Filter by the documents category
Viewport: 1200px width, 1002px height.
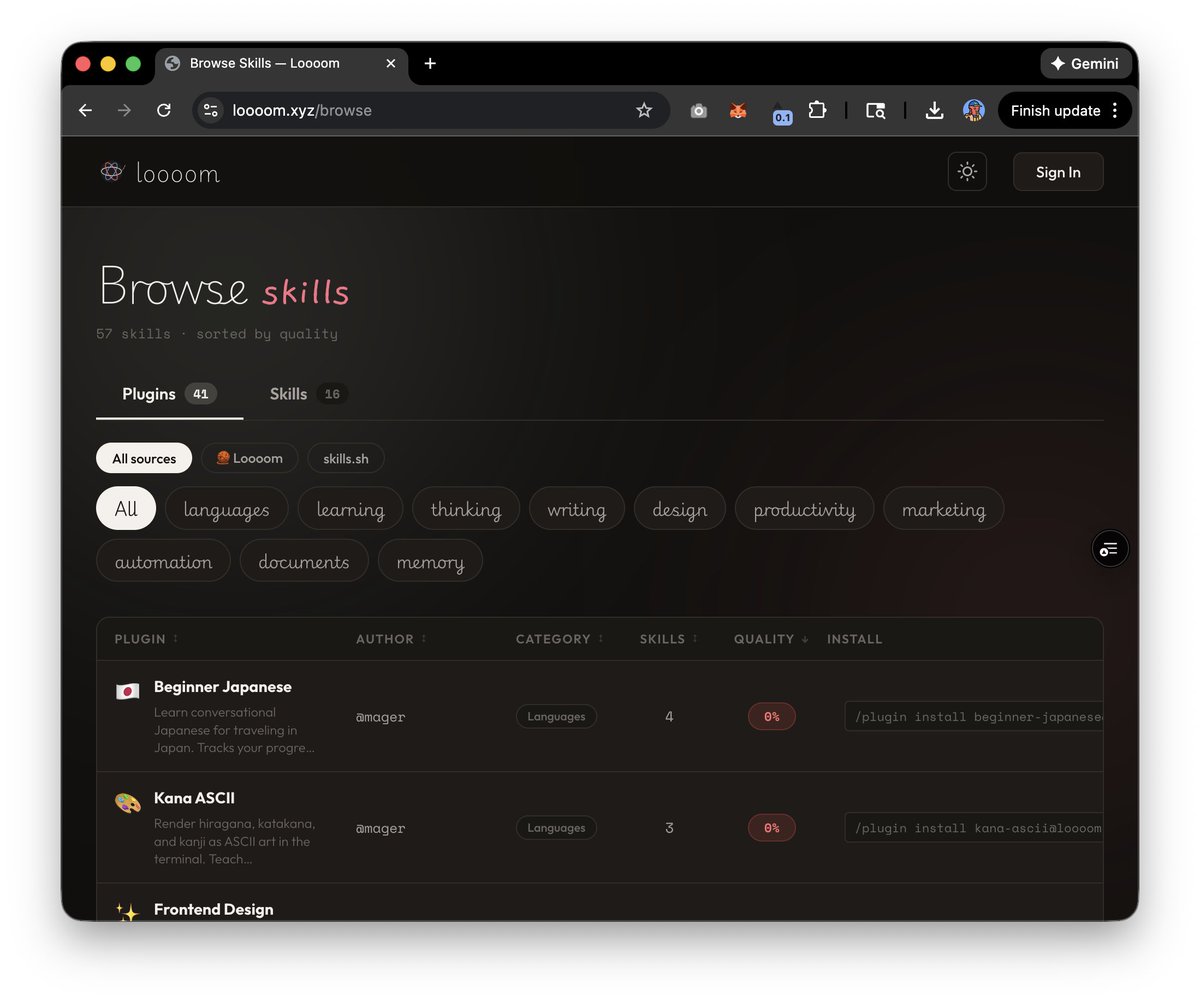[304, 560]
